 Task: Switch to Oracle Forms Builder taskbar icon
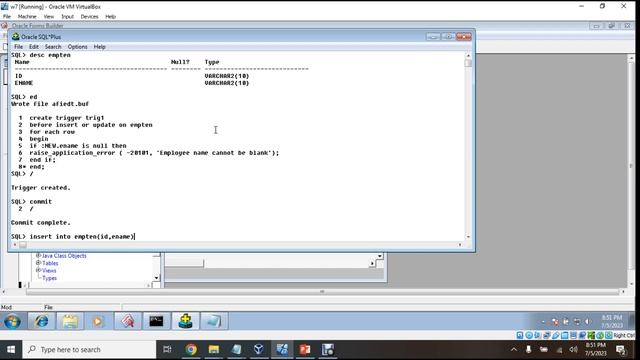[127, 322]
